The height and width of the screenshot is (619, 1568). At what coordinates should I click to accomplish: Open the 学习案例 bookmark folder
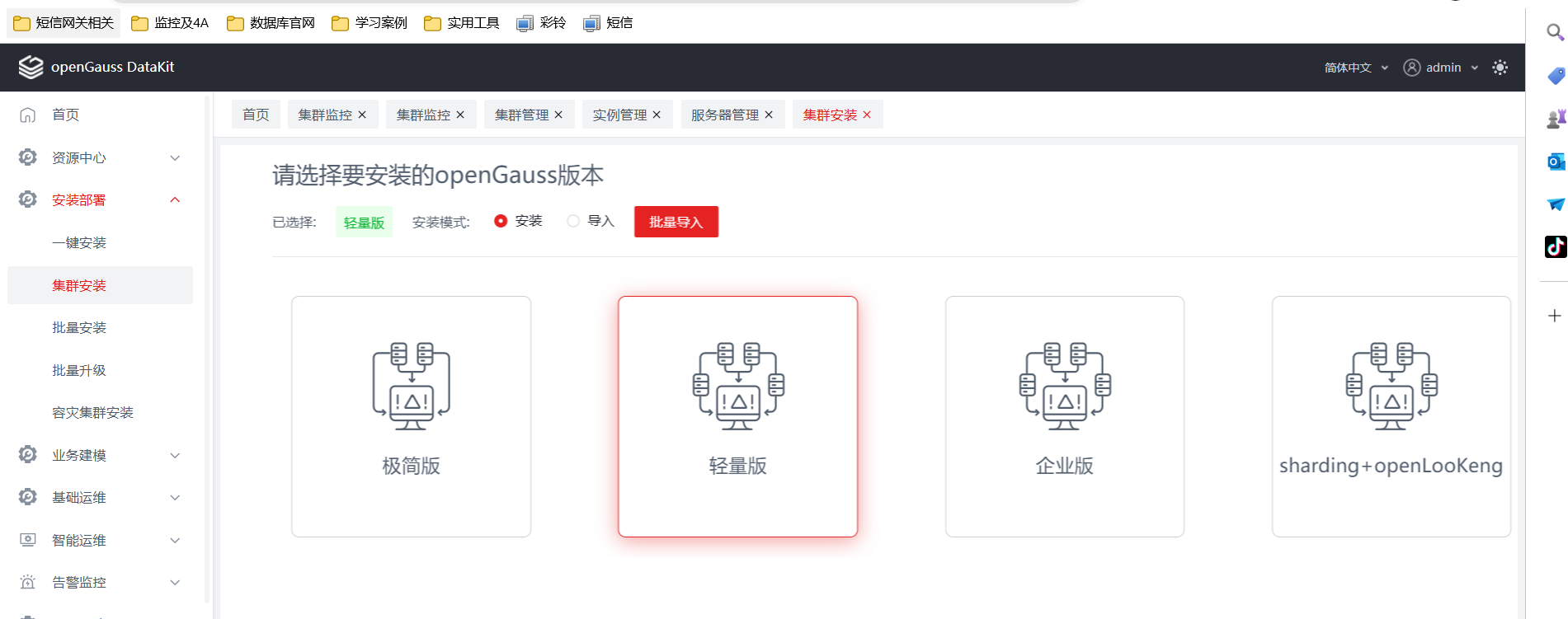[x=370, y=23]
